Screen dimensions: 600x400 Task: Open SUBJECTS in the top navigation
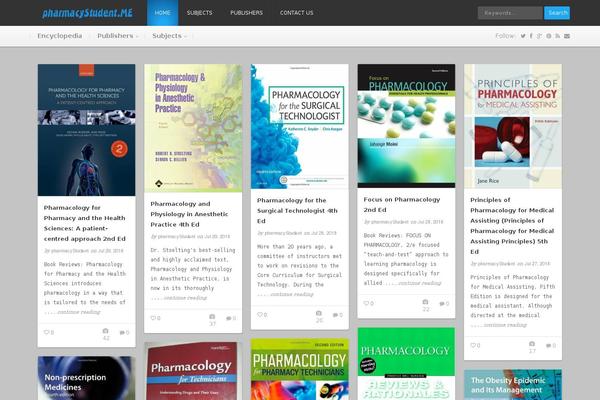click(x=199, y=13)
